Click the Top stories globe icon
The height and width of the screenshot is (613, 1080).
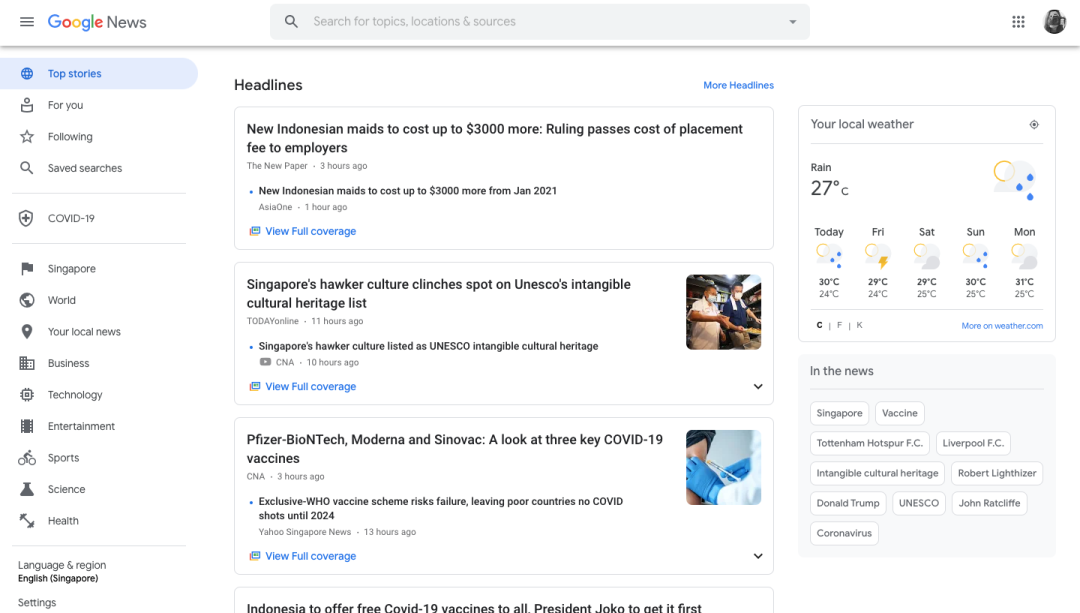click(27, 74)
